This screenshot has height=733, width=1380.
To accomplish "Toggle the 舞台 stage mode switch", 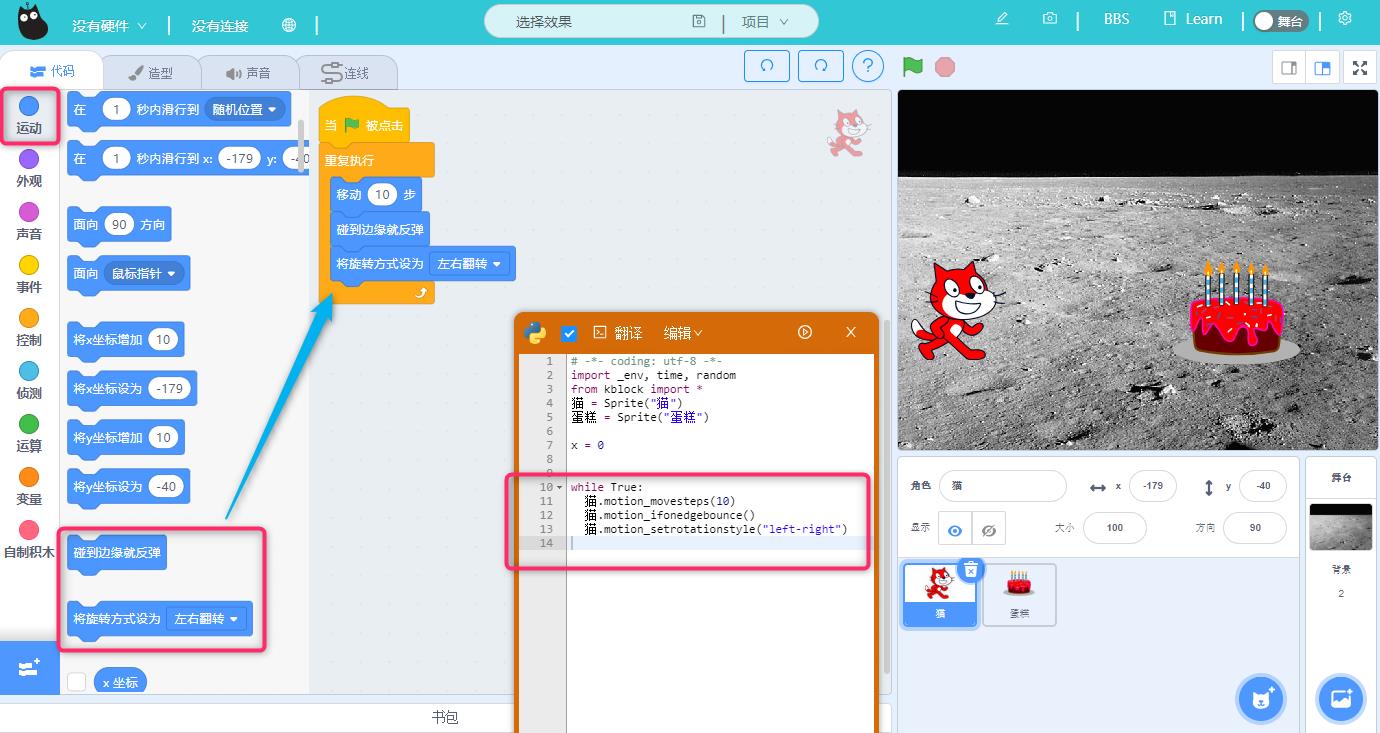I will [1280, 20].
